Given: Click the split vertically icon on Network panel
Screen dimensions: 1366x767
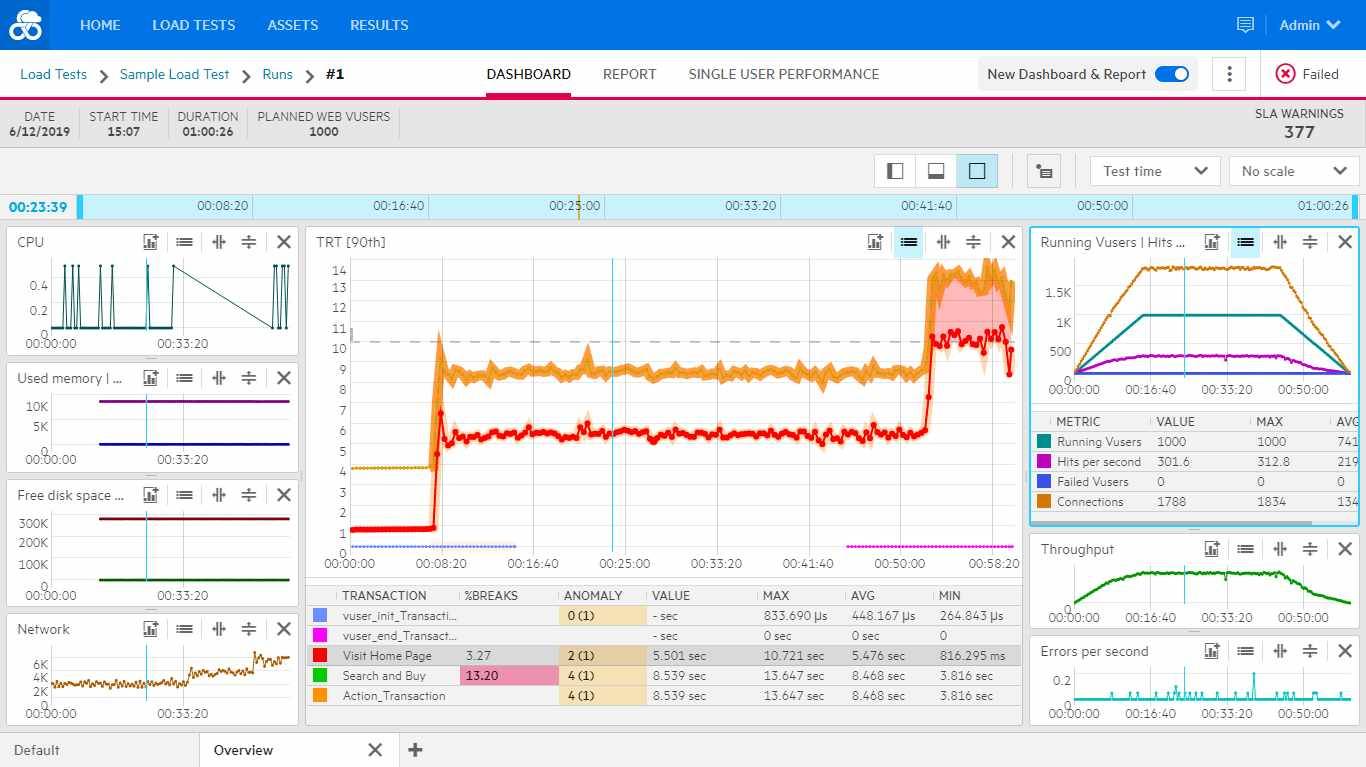Looking at the screenshot, I should tap(219, 628).
